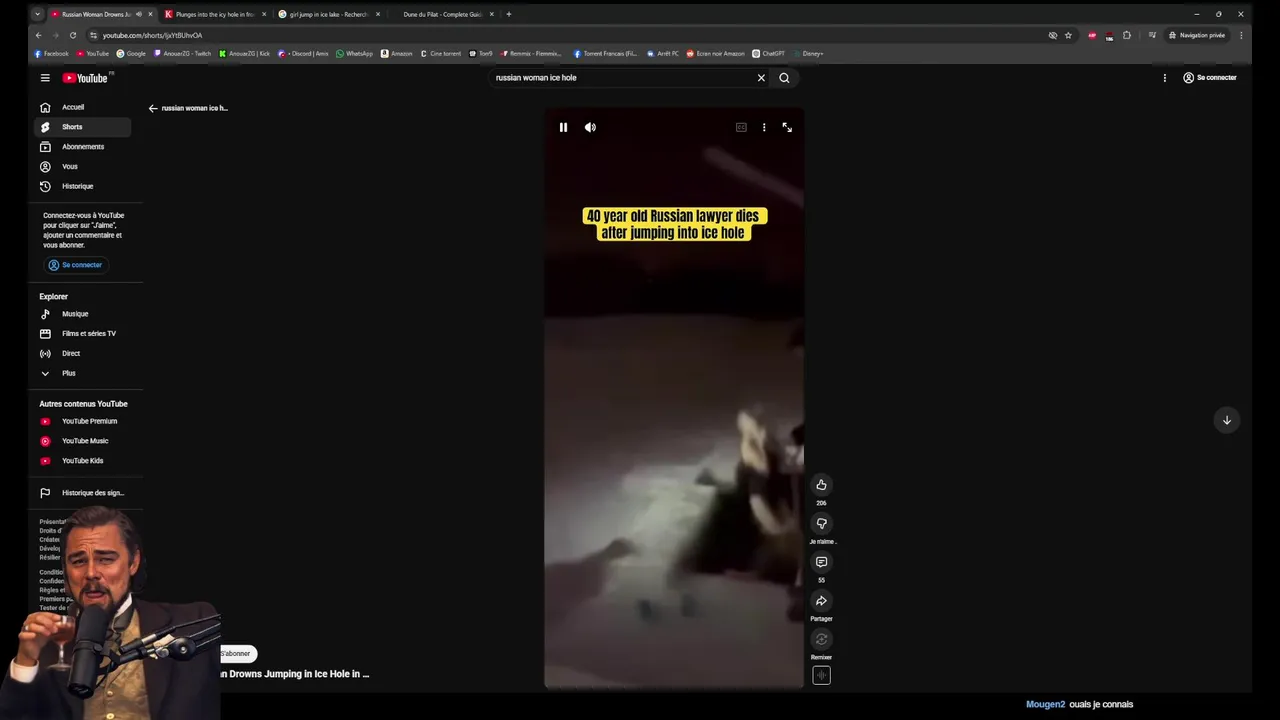Open the Short's sound thumbnail

click(821, 675)
